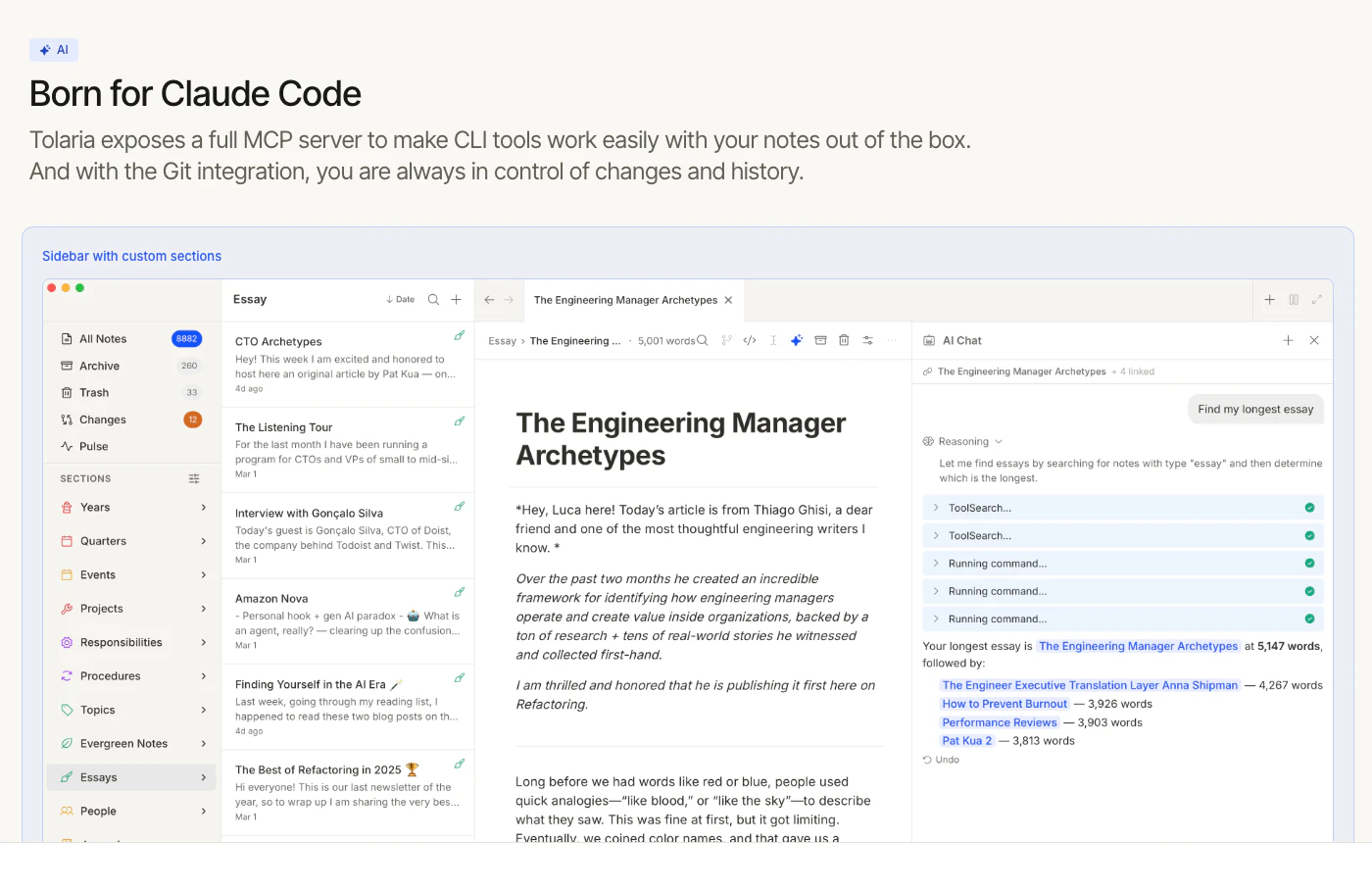Open the Amazon Nova note
The width and height of the screenshot is (1372, 891).
point(348,621)
